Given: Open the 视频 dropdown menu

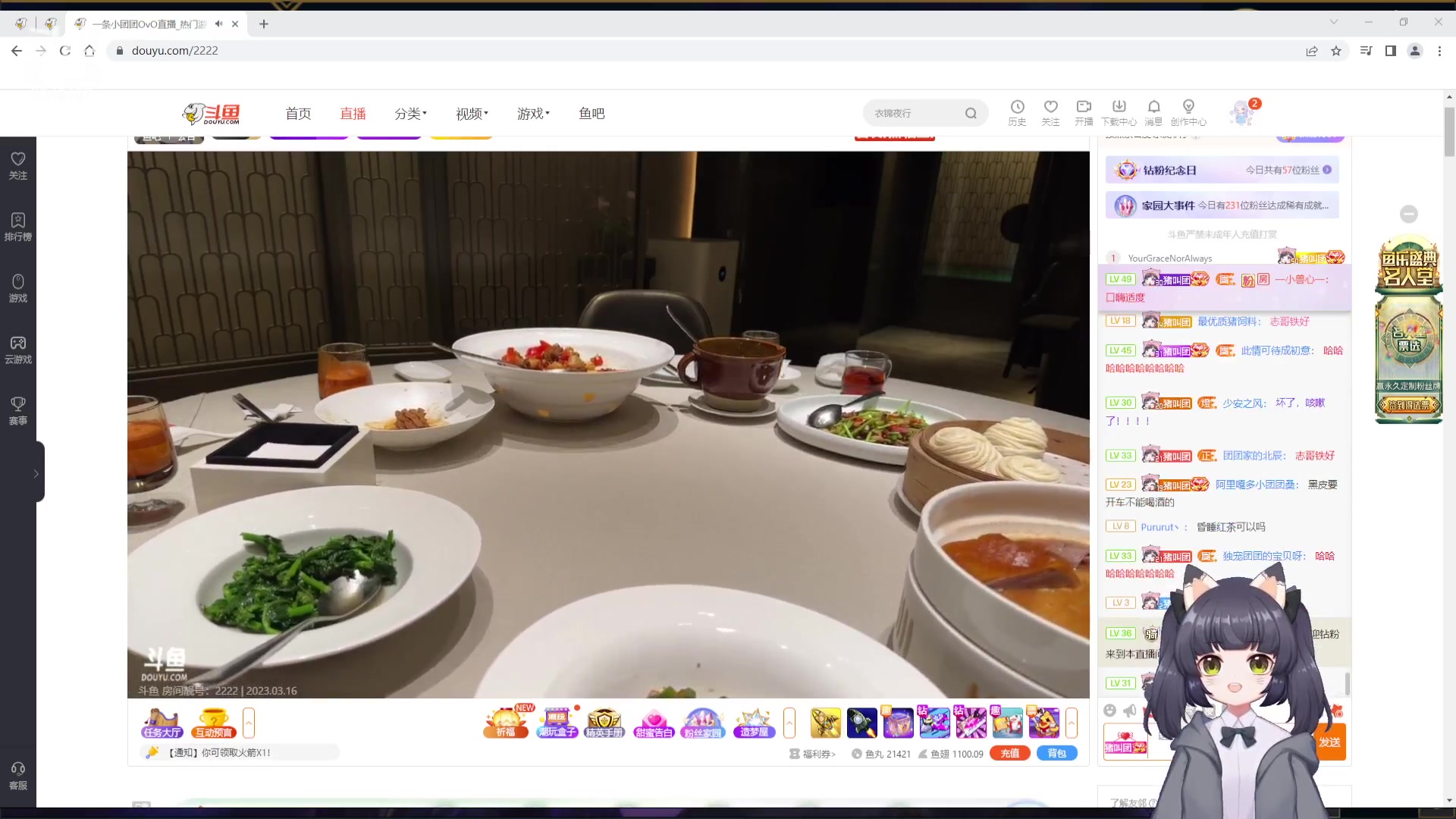Looking at the screenshot, I should (472, 113).
